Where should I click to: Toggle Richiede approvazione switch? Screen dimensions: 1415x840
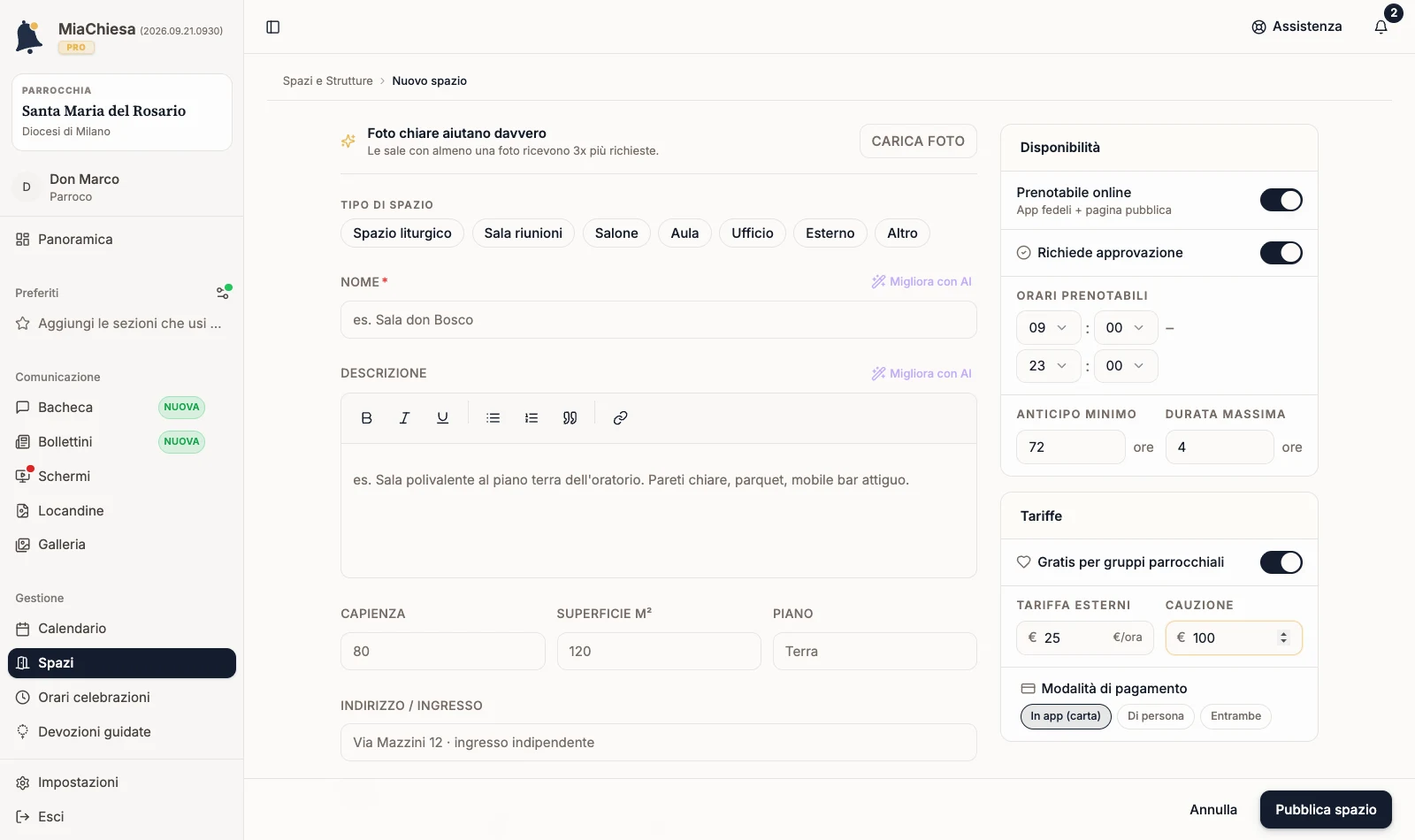tap(1281, 253)
